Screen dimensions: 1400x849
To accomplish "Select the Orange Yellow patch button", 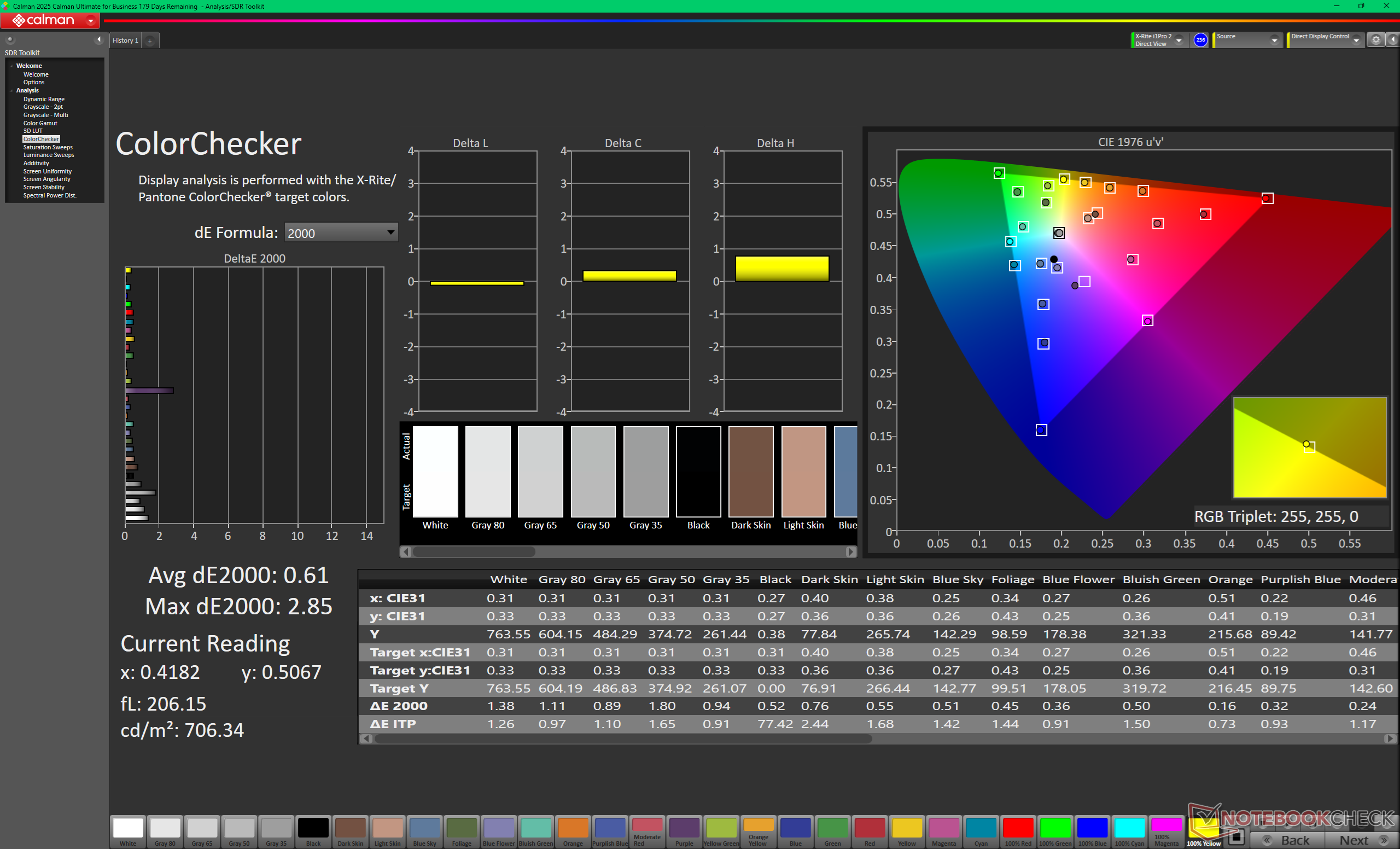I will click(x=759, y=831).
